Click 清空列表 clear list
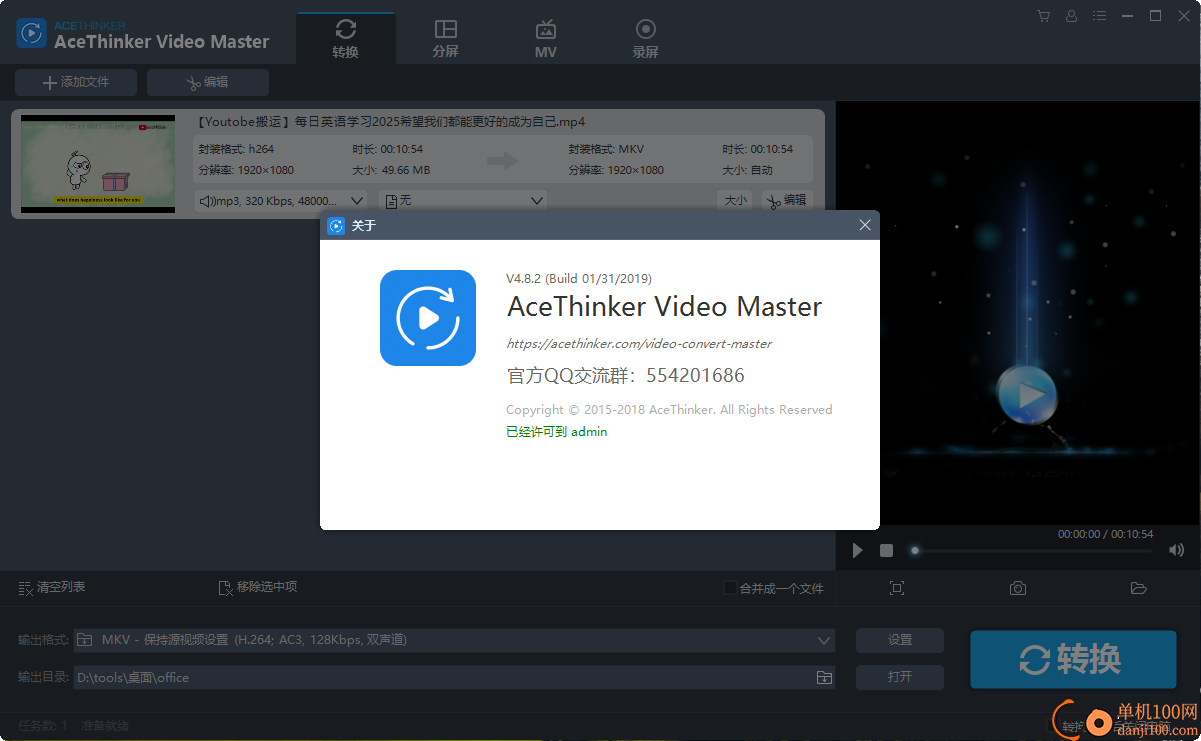The height and width of the screenshot is (741, 1201). coord(52,587)
